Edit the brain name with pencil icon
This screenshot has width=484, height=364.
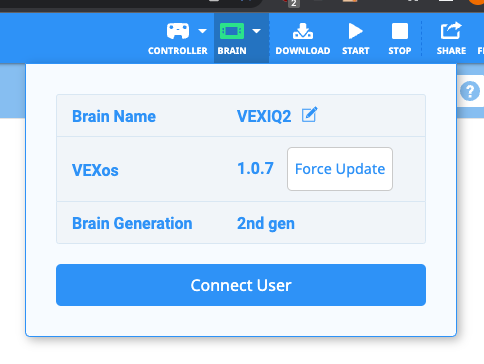[x=310, y=115]
